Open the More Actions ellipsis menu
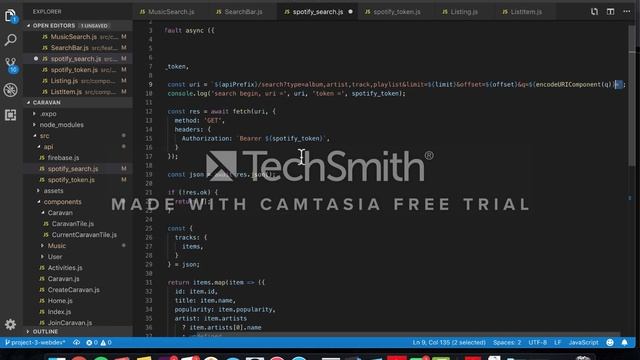The width and height of the screenshot is (640, 360). click(x=627, y=12)
